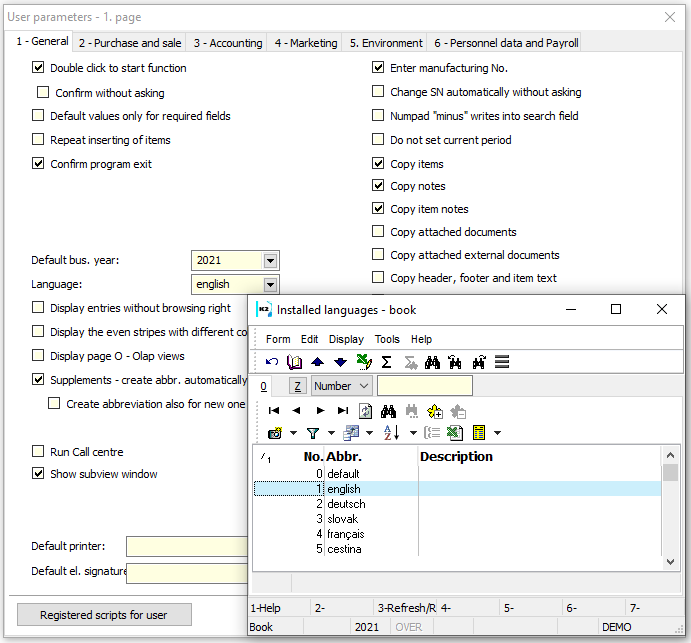Click the refresh page icon in navigation row
Screen dimensions: 691x643
(365, 411)
